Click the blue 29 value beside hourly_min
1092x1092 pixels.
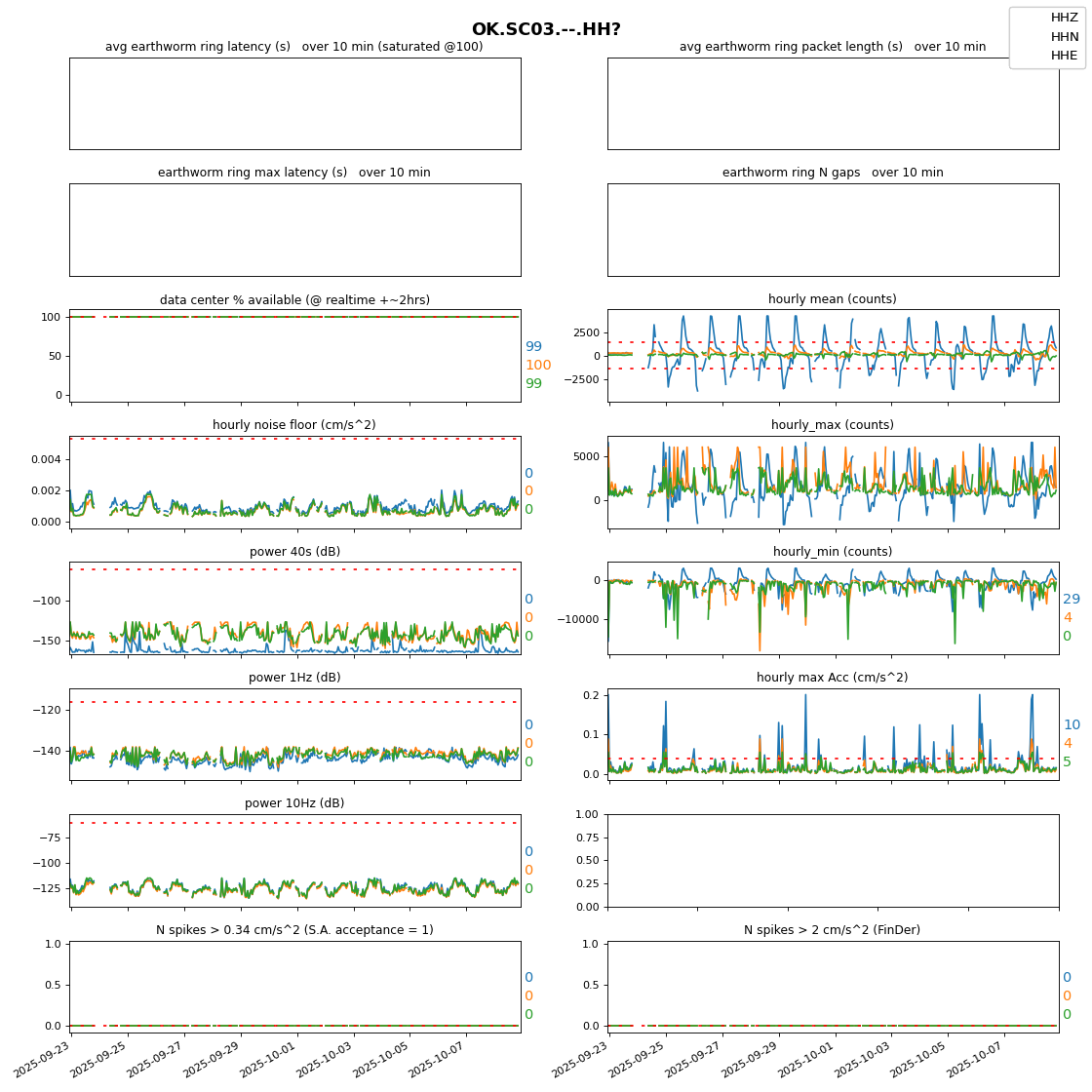[1072, 600]
